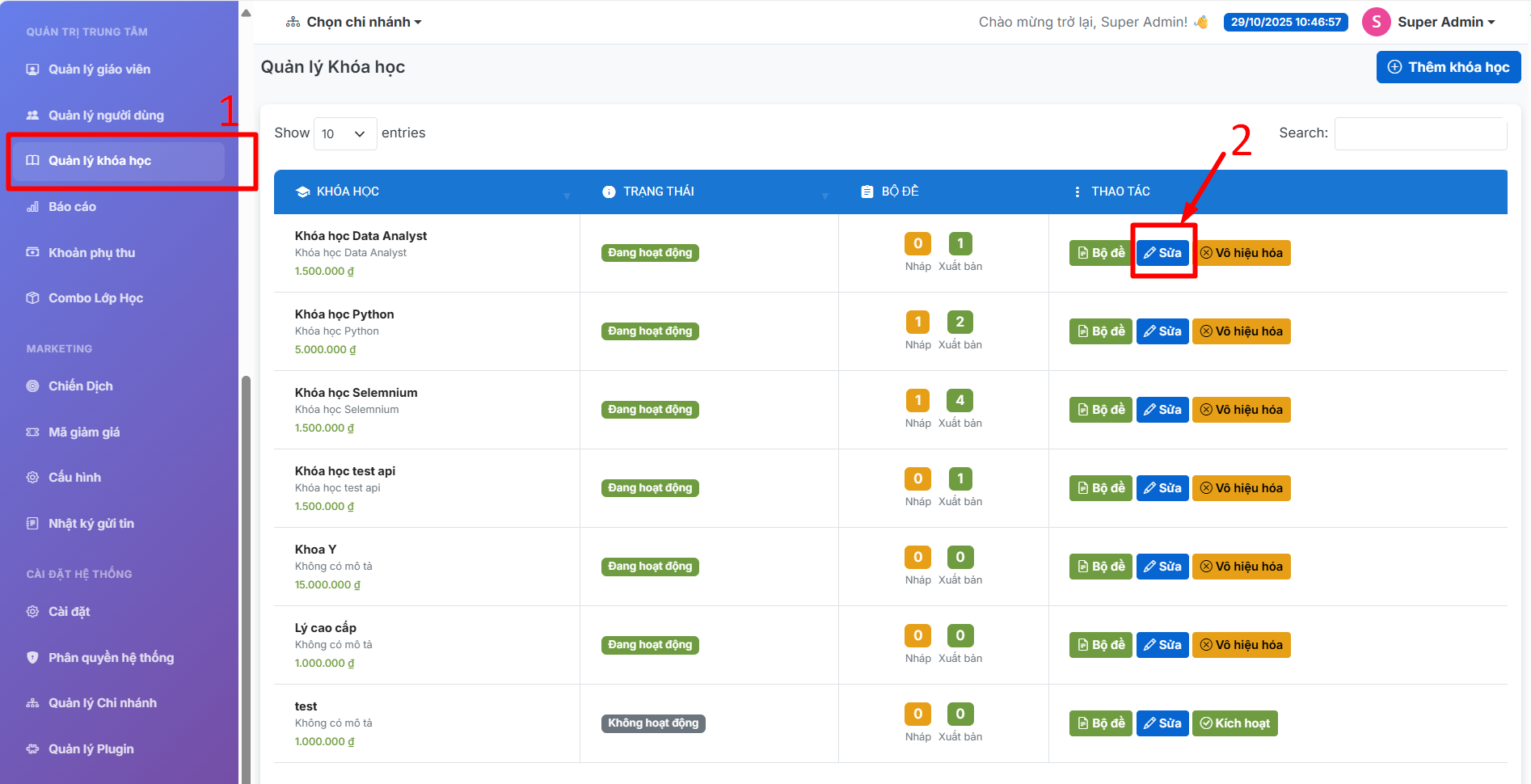Open Quản lý giáo viên in sidebar

(x=99, y=70)
